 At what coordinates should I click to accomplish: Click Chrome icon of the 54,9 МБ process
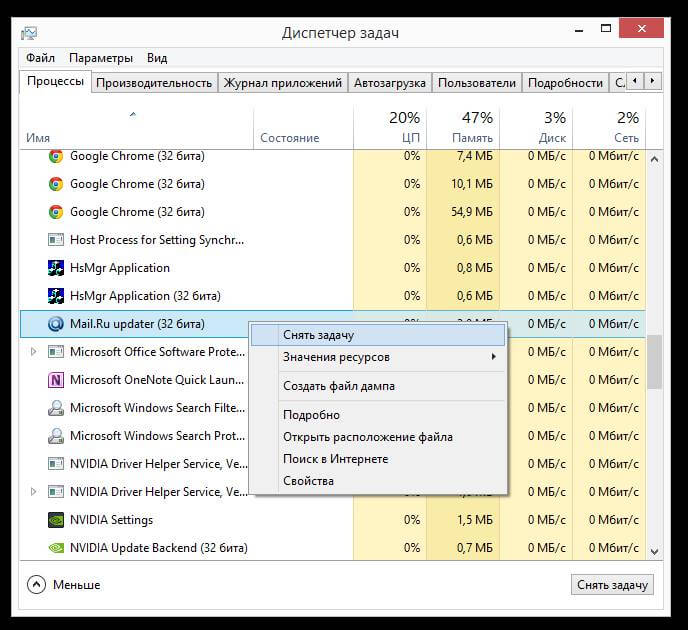(x=56, y=212)
